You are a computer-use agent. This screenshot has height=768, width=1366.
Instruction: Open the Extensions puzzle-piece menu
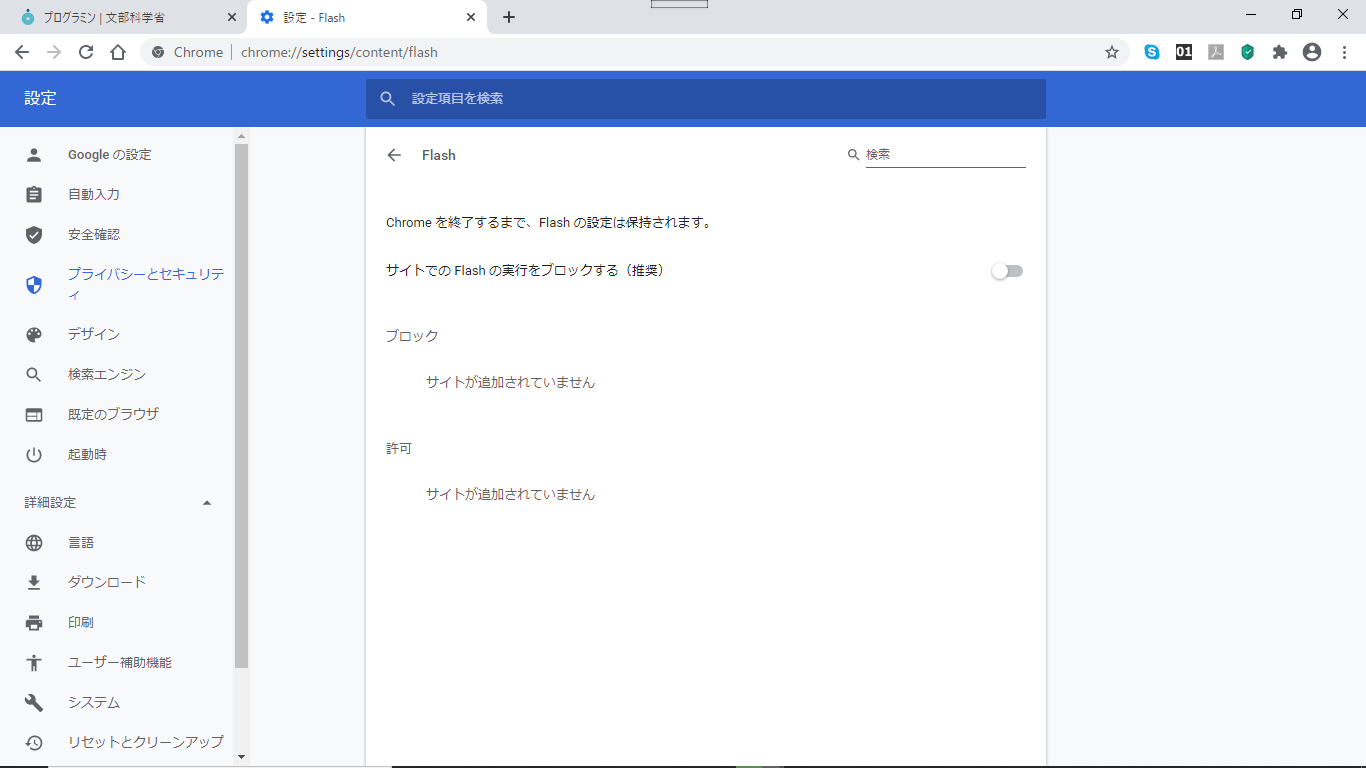(1280, 52)
